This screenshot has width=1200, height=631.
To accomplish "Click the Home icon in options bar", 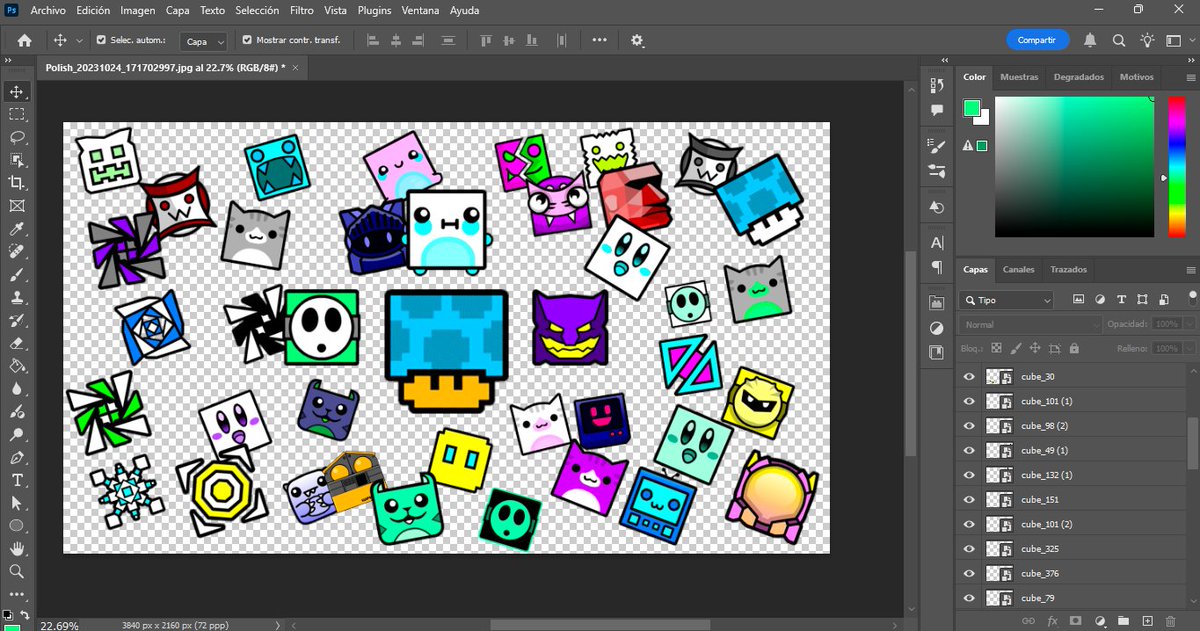I will tap(24, 40).
